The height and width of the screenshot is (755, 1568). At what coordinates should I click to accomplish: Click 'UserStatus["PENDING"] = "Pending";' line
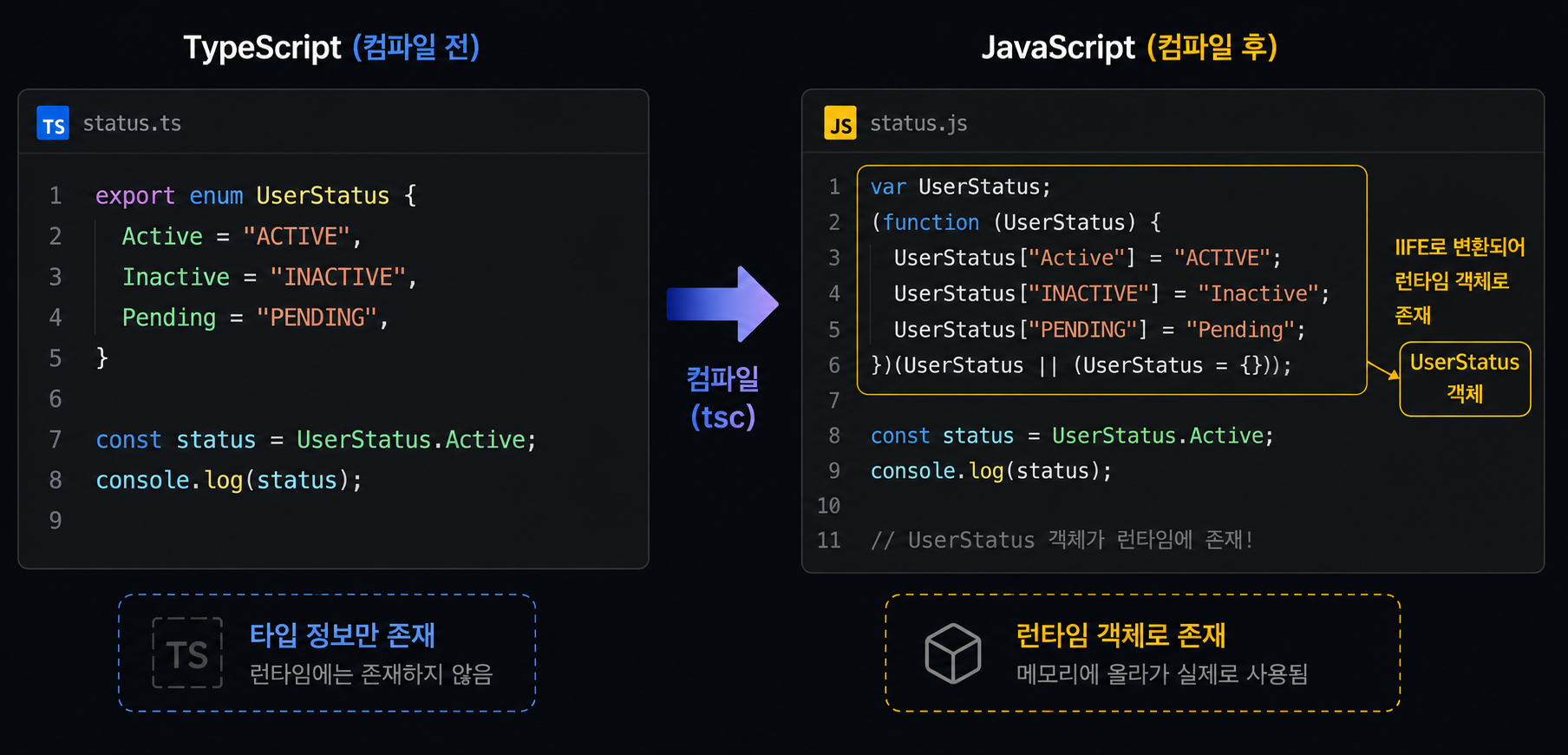click(1100, 330)
